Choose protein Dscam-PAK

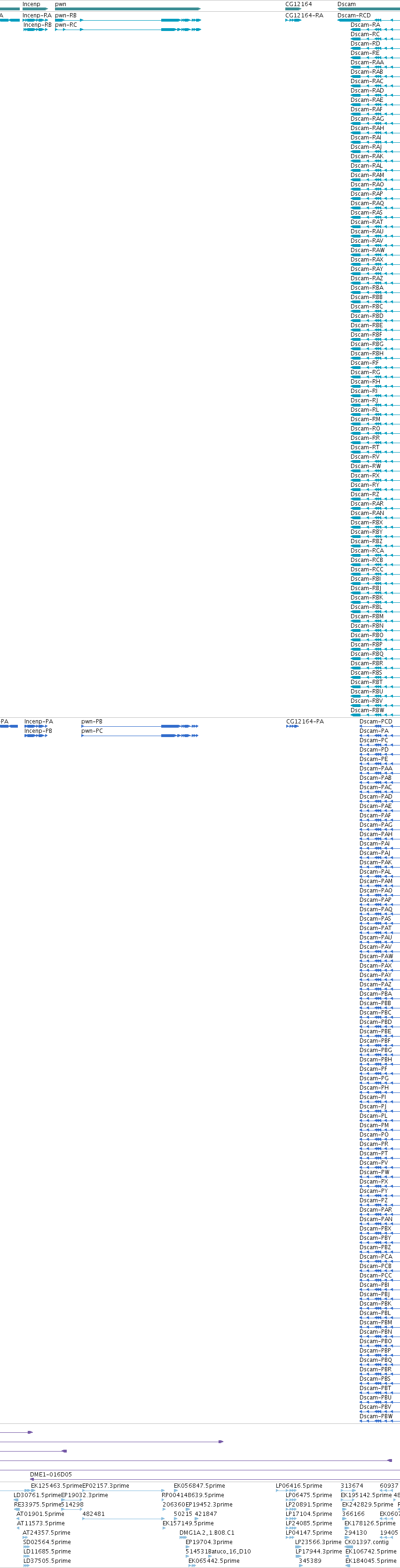tap(376, 862)
